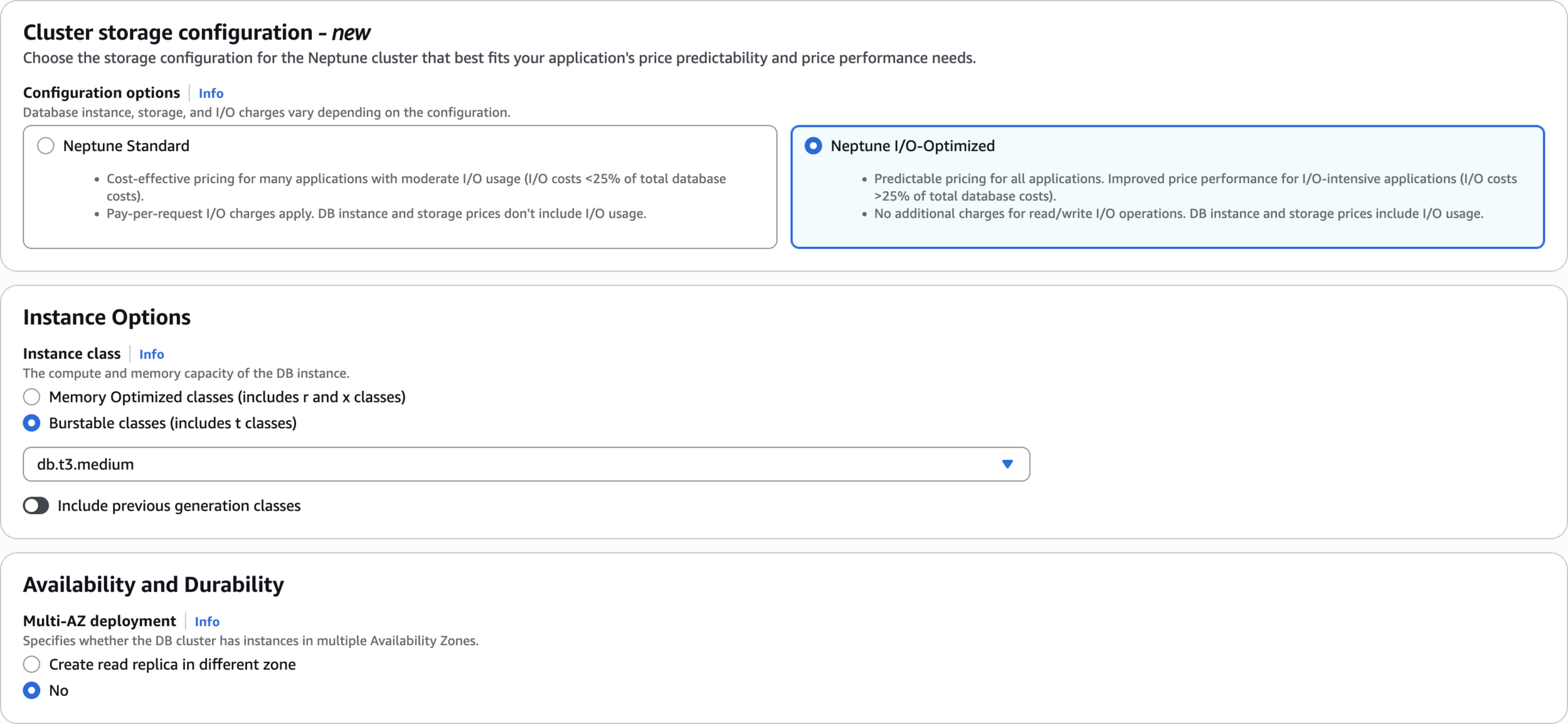Select the Neptune I/O-Optimized radio button

coord(813,146)
